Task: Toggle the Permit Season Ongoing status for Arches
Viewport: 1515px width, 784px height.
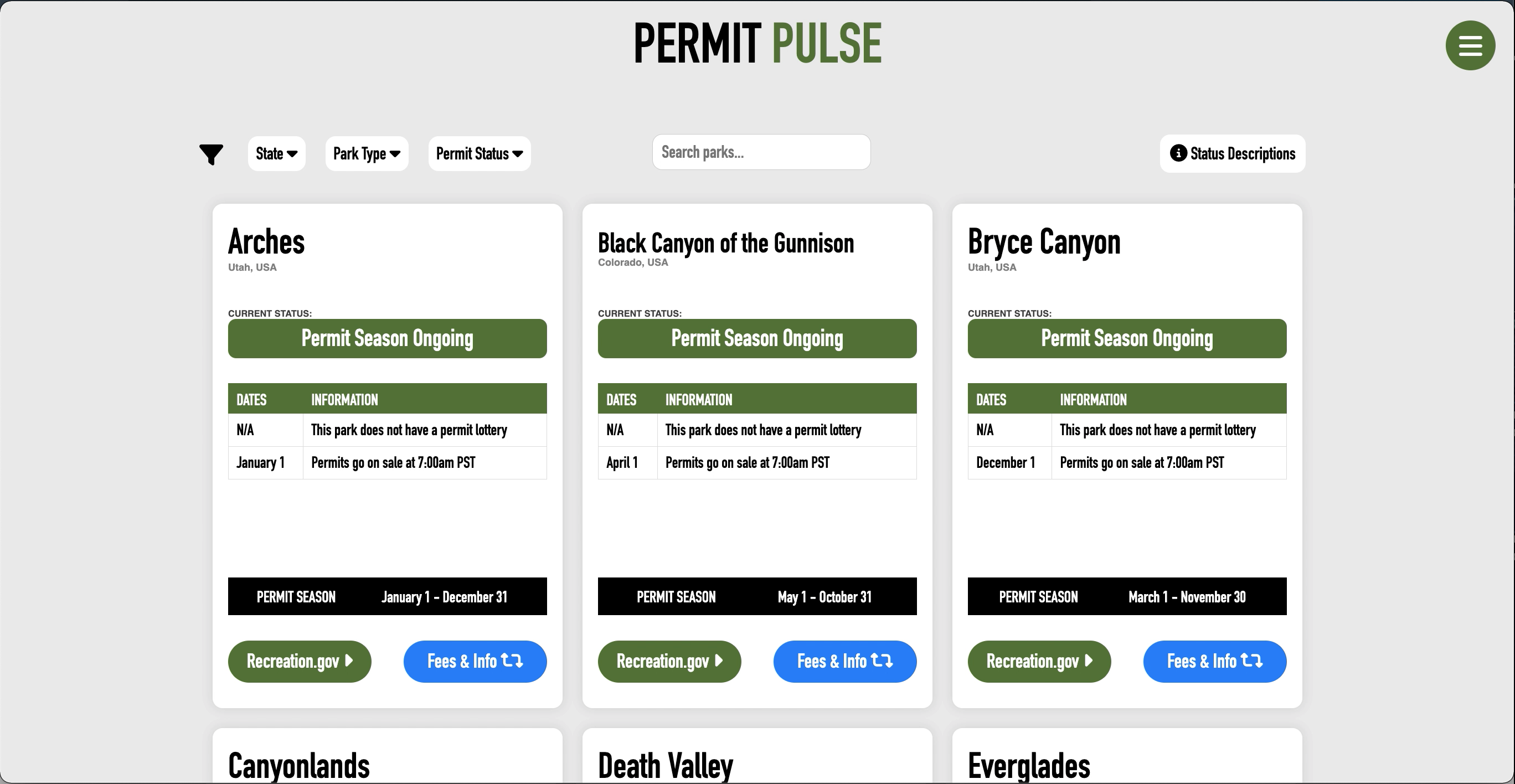Action: tap(387, 338)
